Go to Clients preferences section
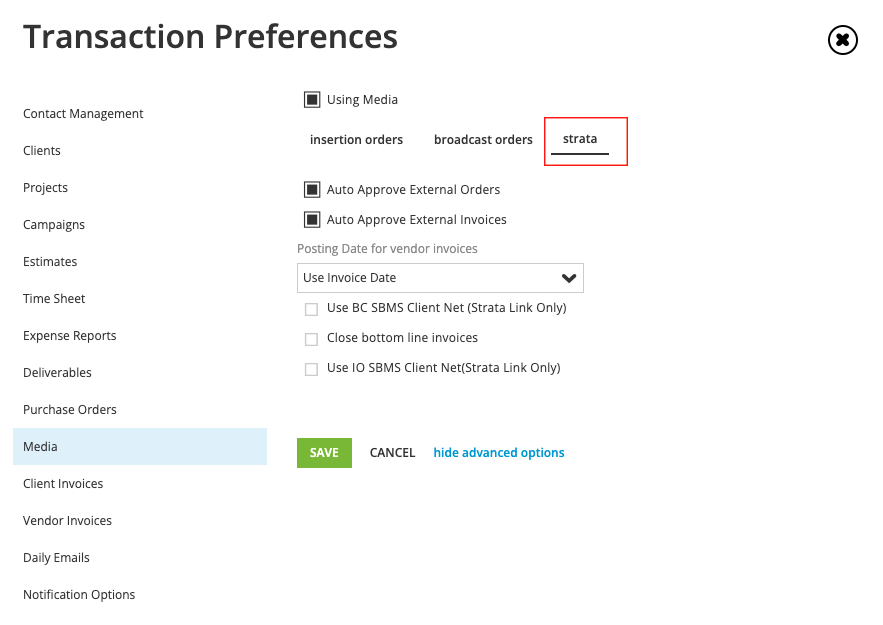This screenshot has width=883, height=625. tap(42, 151)
